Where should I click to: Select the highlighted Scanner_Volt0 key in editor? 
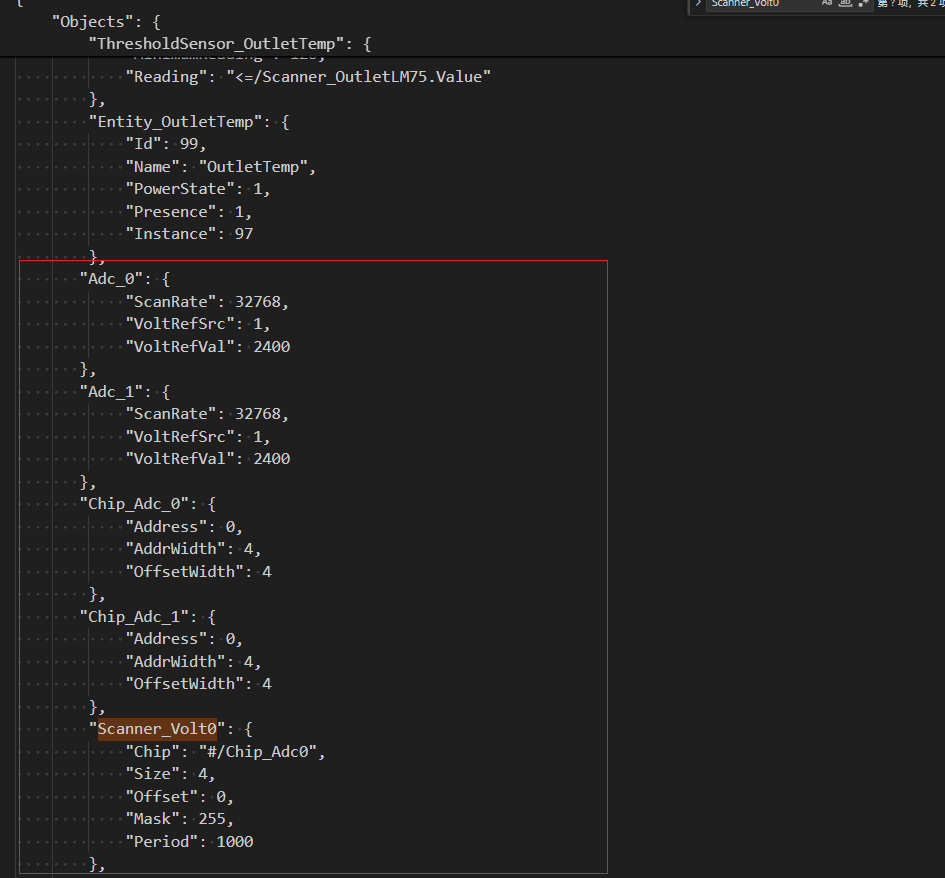[156, 728]
